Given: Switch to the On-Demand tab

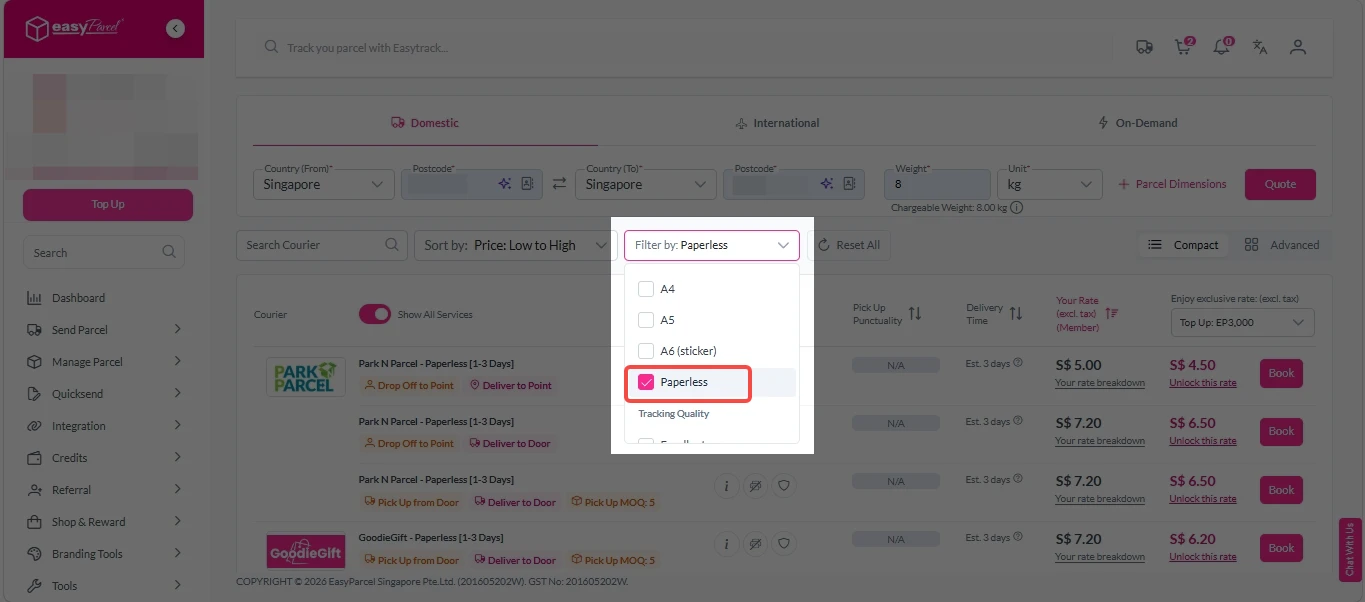Looking at the screenshot, I should coord(1137,123).
